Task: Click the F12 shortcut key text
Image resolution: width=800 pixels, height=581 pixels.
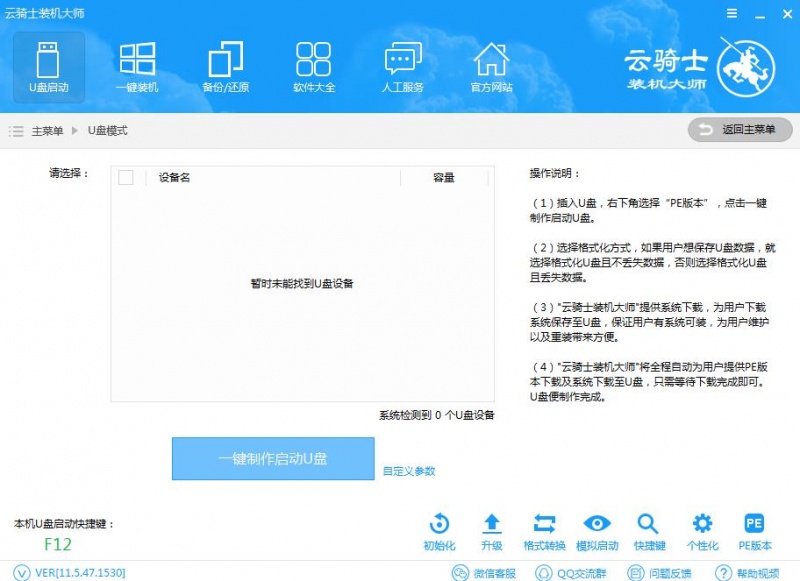Action: coord(58,544)
